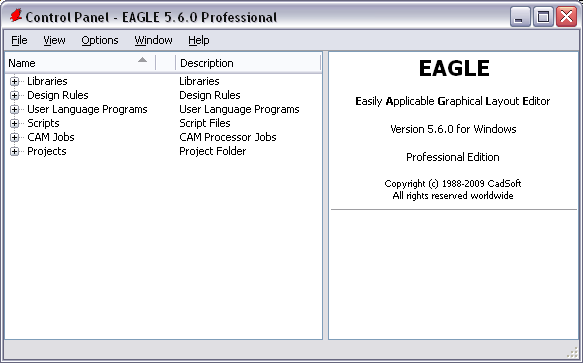The width and height of the screenshot is (583, 363).
Task: Expand the Projects tree node
Action: [15, 151]
